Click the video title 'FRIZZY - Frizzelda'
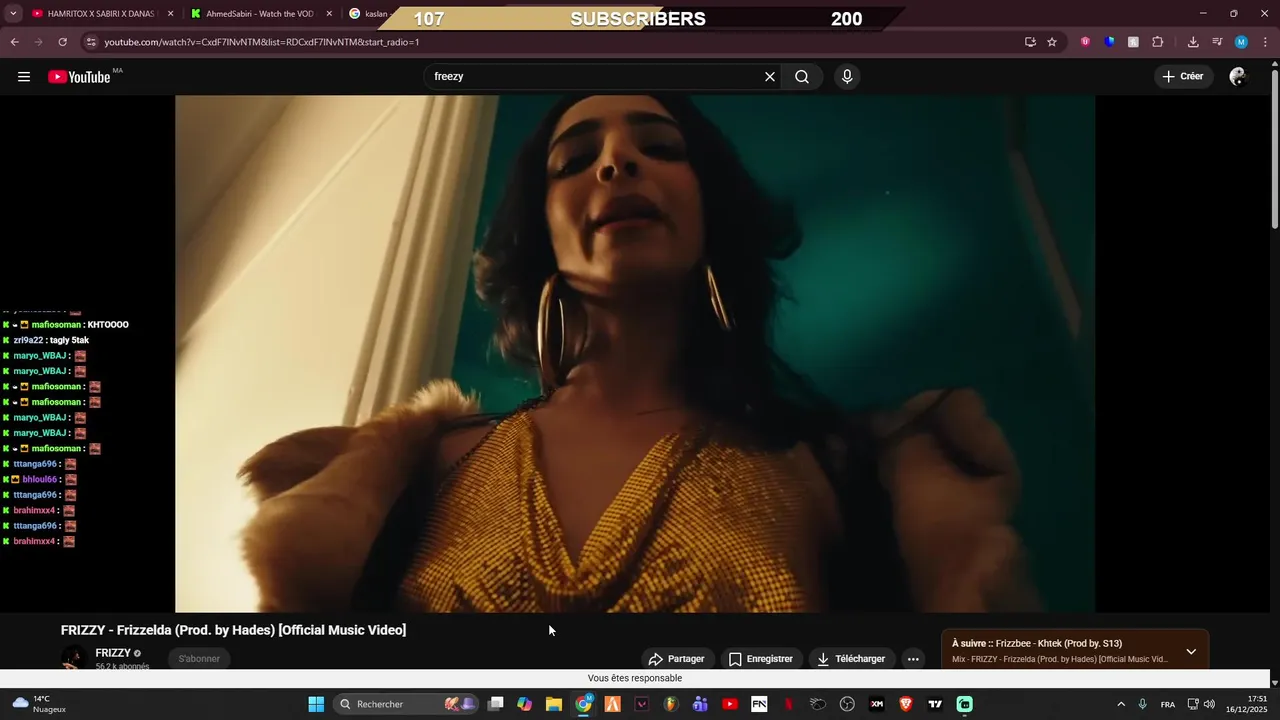Viewport: 1280px width, 720px height. click(233, 630)
